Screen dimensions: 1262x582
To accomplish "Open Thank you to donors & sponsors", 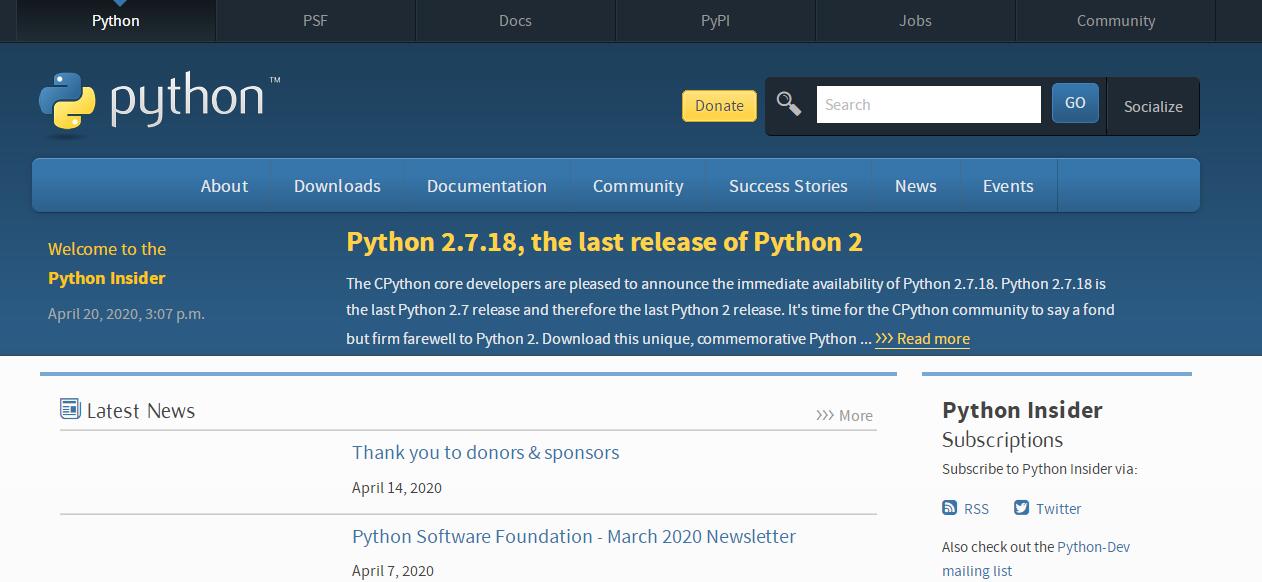I will (x=485, y=452).
